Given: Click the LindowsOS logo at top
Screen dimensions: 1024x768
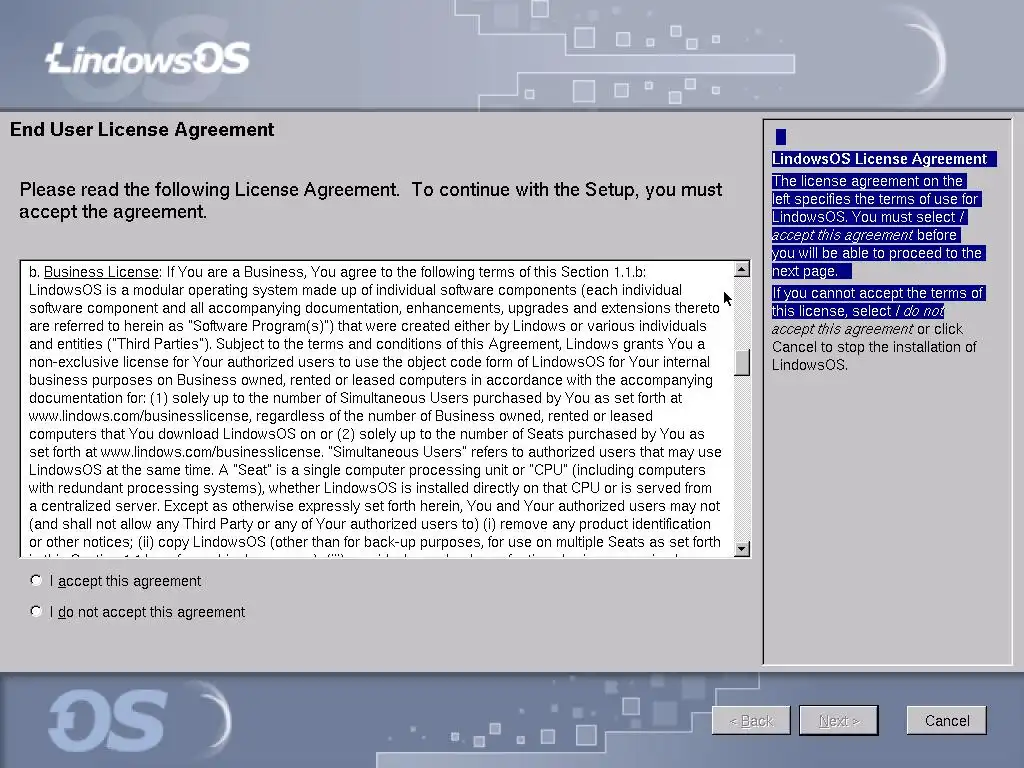Looking at the screenshot, I should 148,59.
